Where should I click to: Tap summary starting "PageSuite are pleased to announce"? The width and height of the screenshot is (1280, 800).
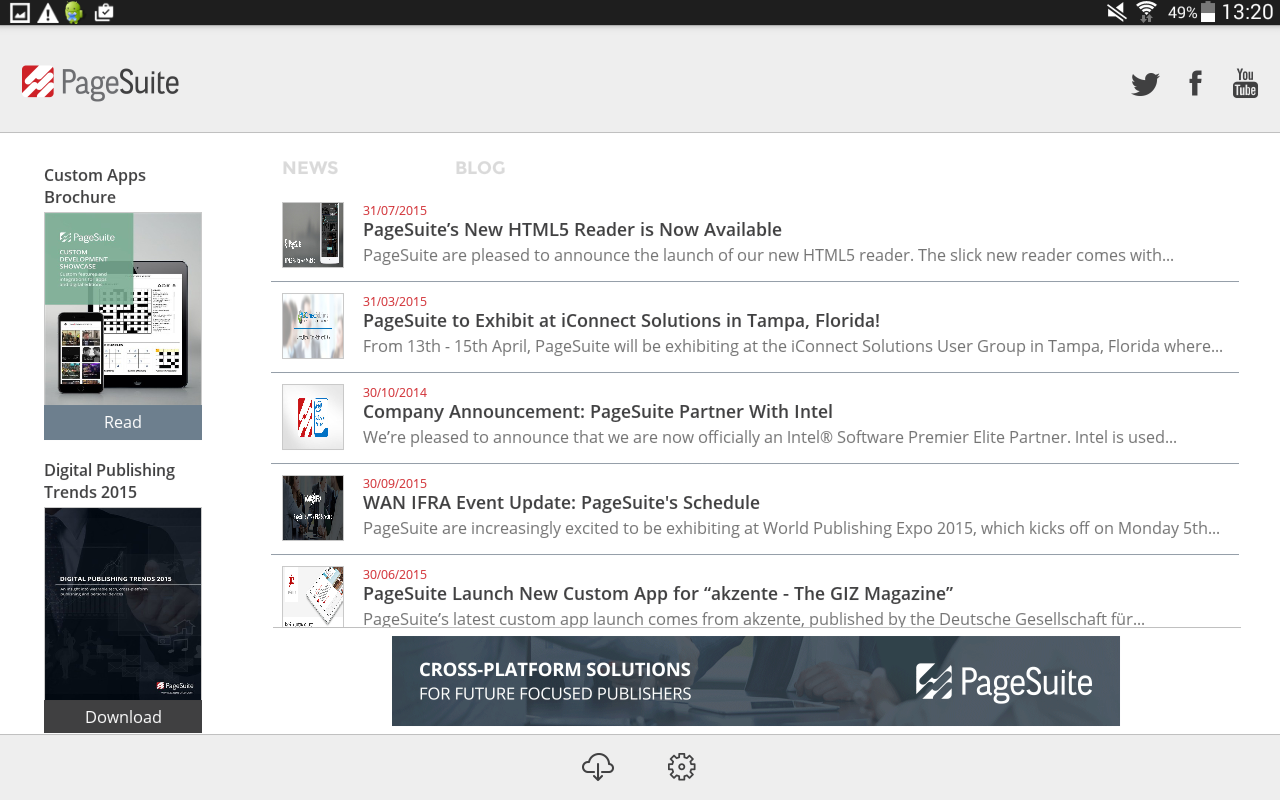click(x=768, y=255)
